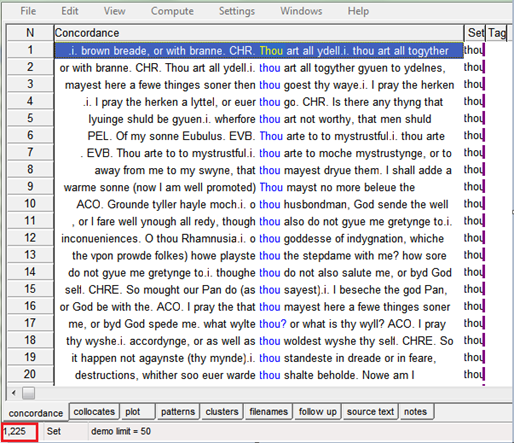
Task: Click the Set column header
Action: click(475, 33)
